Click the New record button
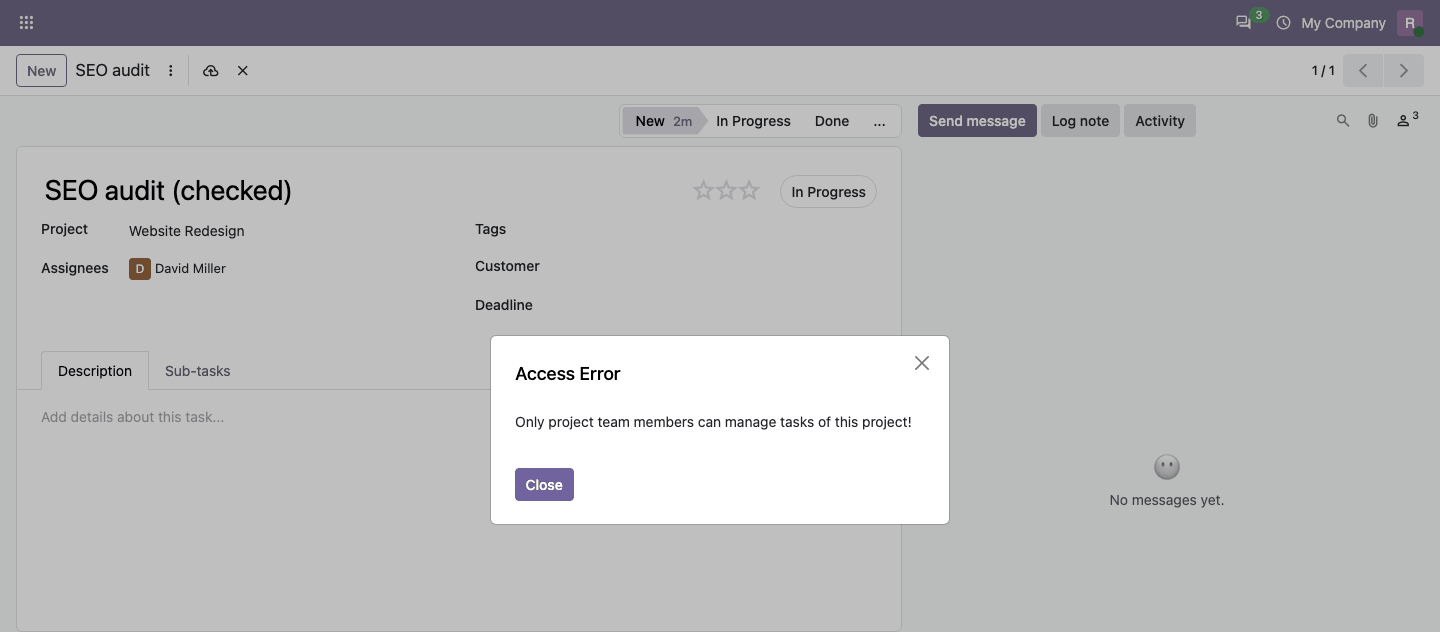The image size is (1440, 632). pyautogui.click(x=41, y=71)
